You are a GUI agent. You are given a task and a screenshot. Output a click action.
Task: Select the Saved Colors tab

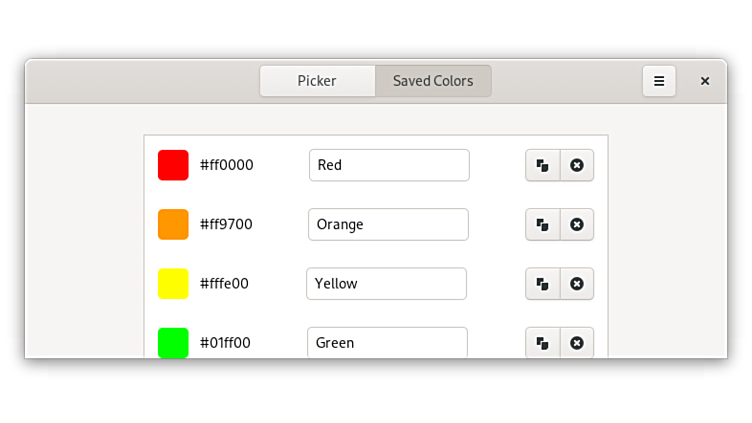pos(433,81)
